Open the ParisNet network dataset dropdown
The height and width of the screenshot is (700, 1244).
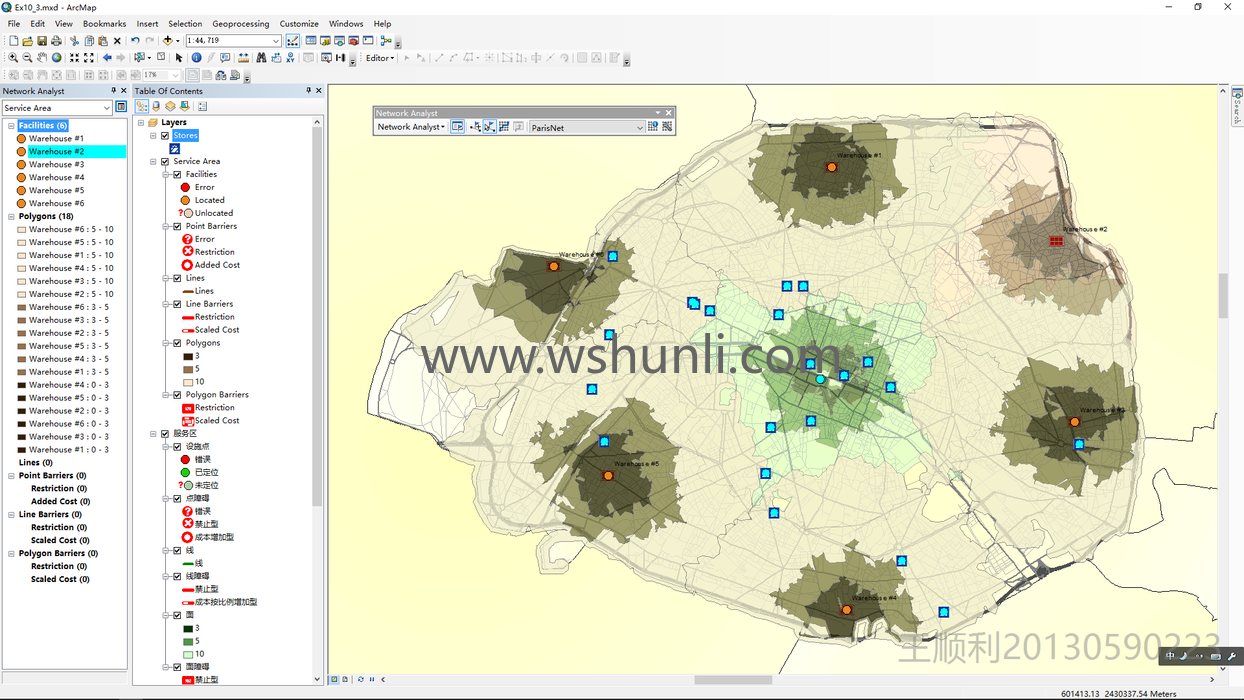click(639, 128)
